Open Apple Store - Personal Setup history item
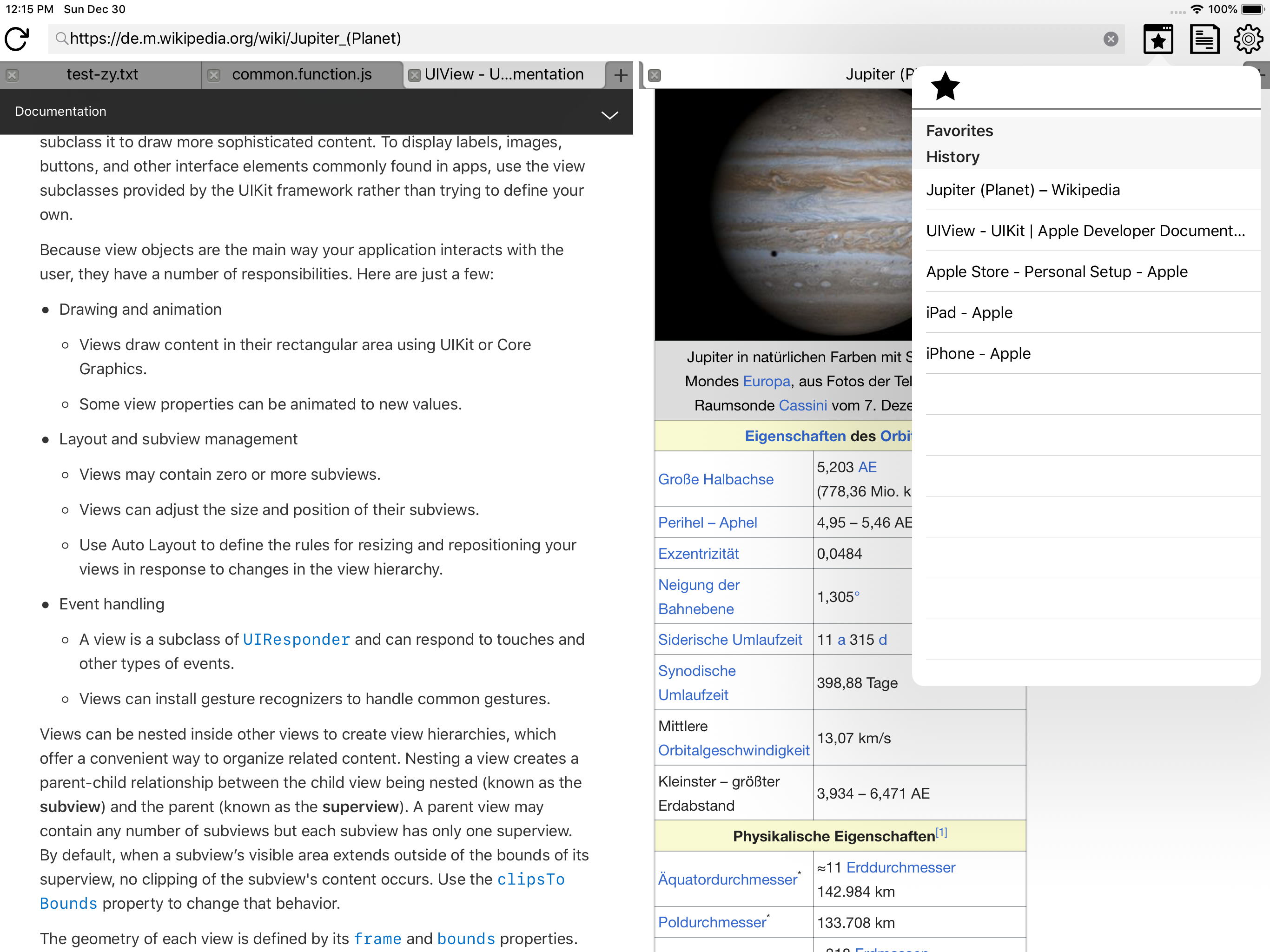Image resolution: width=1270 pixels, height=952 pixels. tap(1057, 271)
